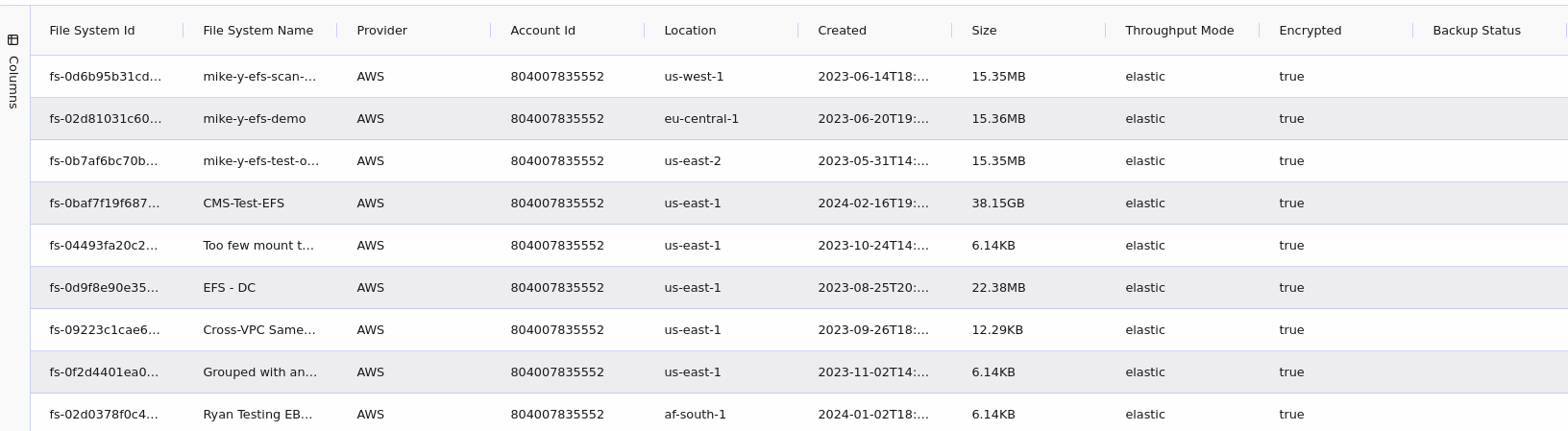Viewport: 1568px width, 431px height.
Task: Select the eu-central-1 location cell
Action: 701,119
